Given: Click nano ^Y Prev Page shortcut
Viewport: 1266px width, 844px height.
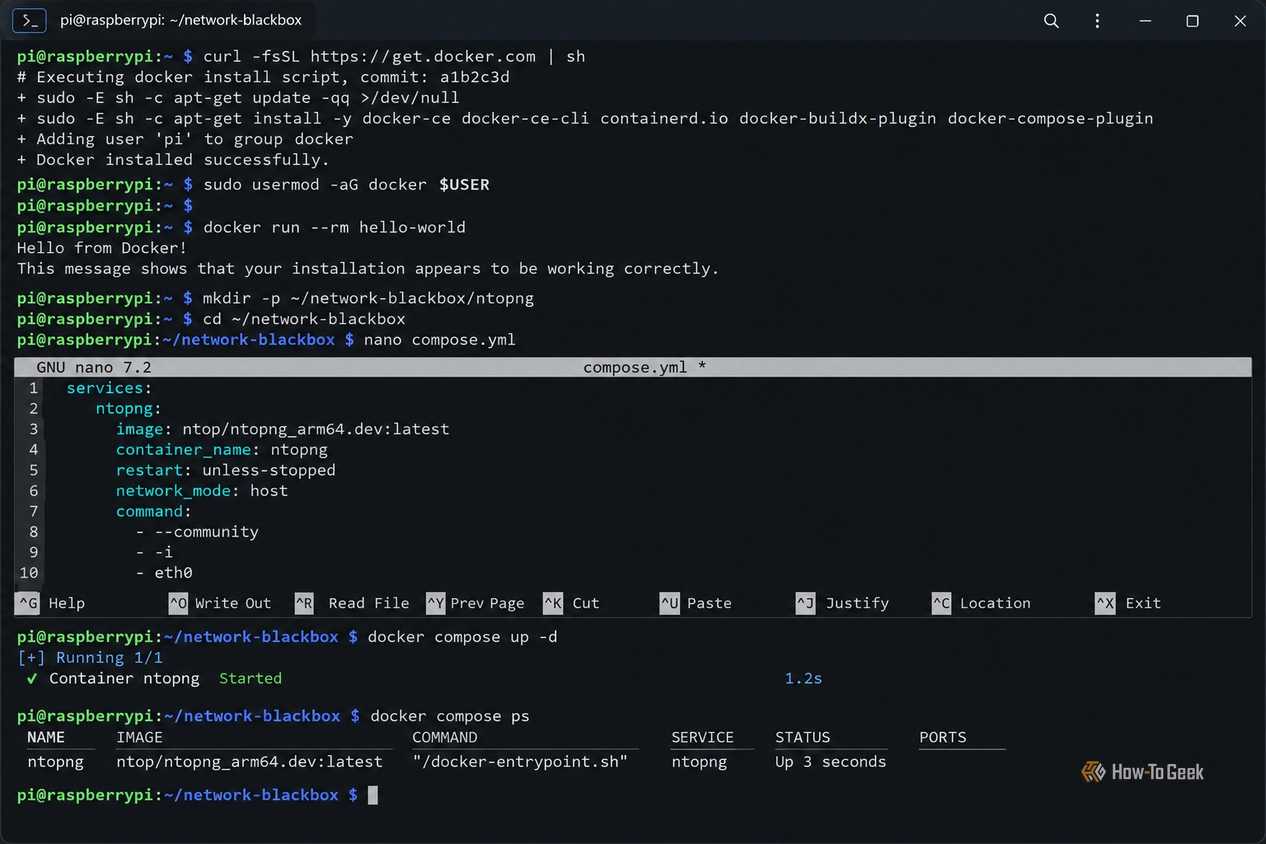Looking at the screenshot, I should pyautogui.click(x=475, y=603).
